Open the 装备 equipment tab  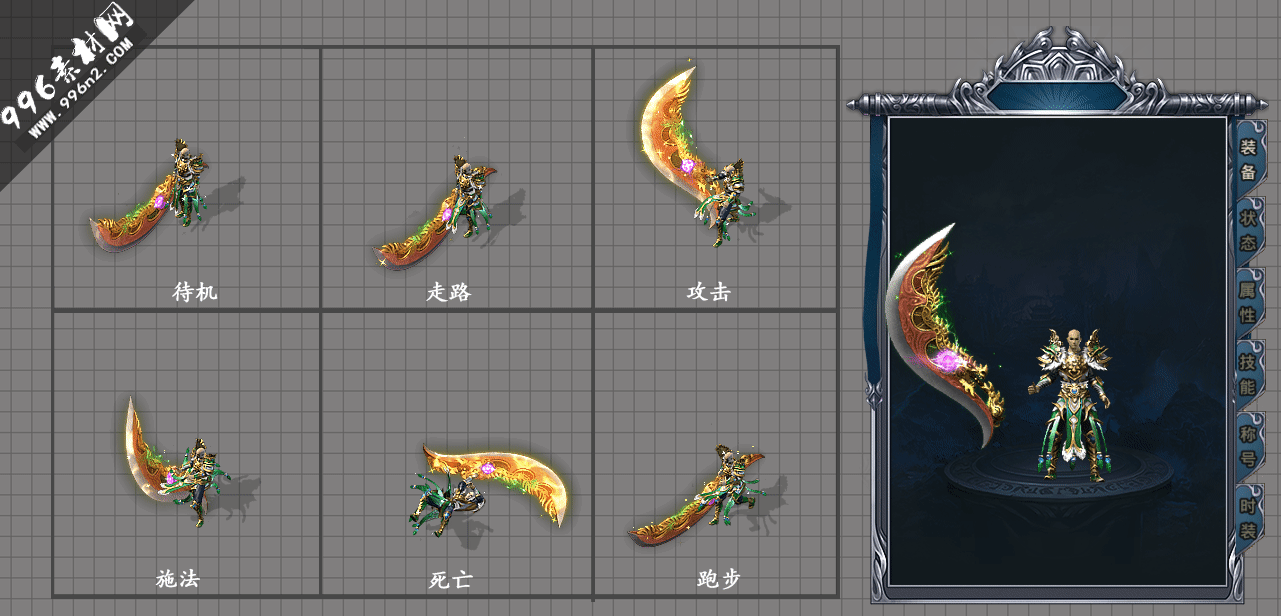pyautogui.click(x=1248, y=159)
